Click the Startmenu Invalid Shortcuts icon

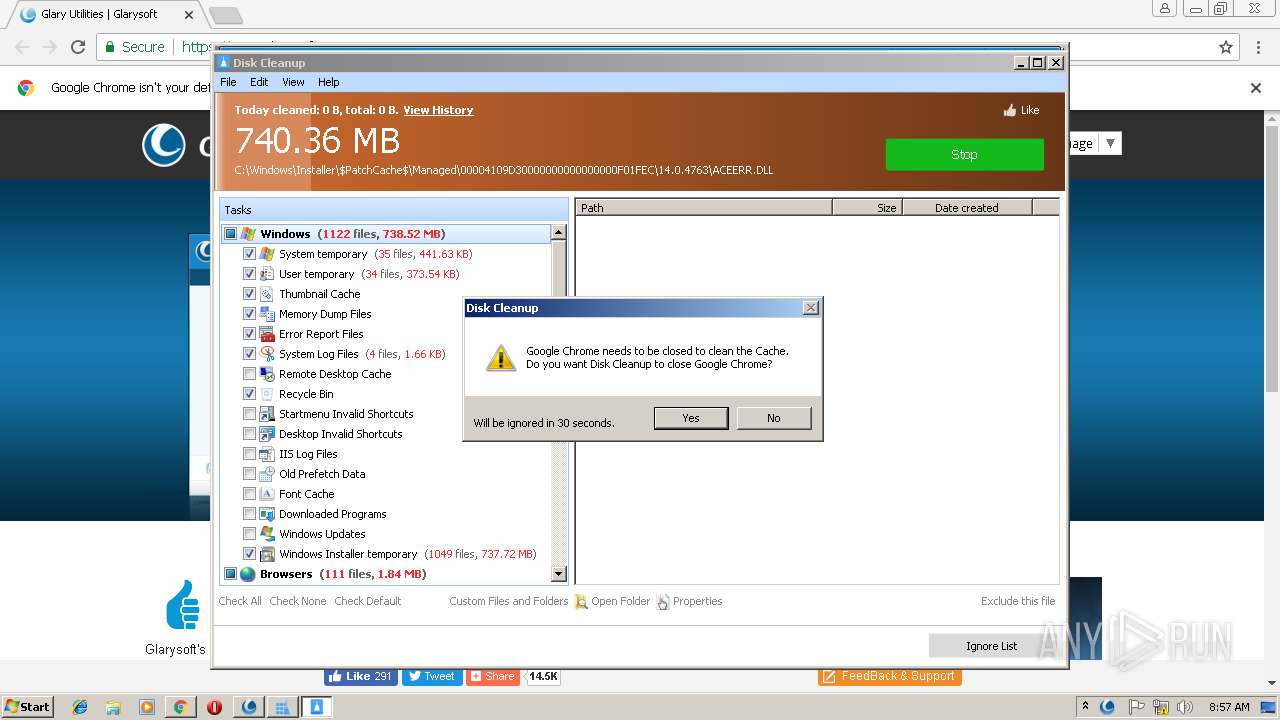267,414
